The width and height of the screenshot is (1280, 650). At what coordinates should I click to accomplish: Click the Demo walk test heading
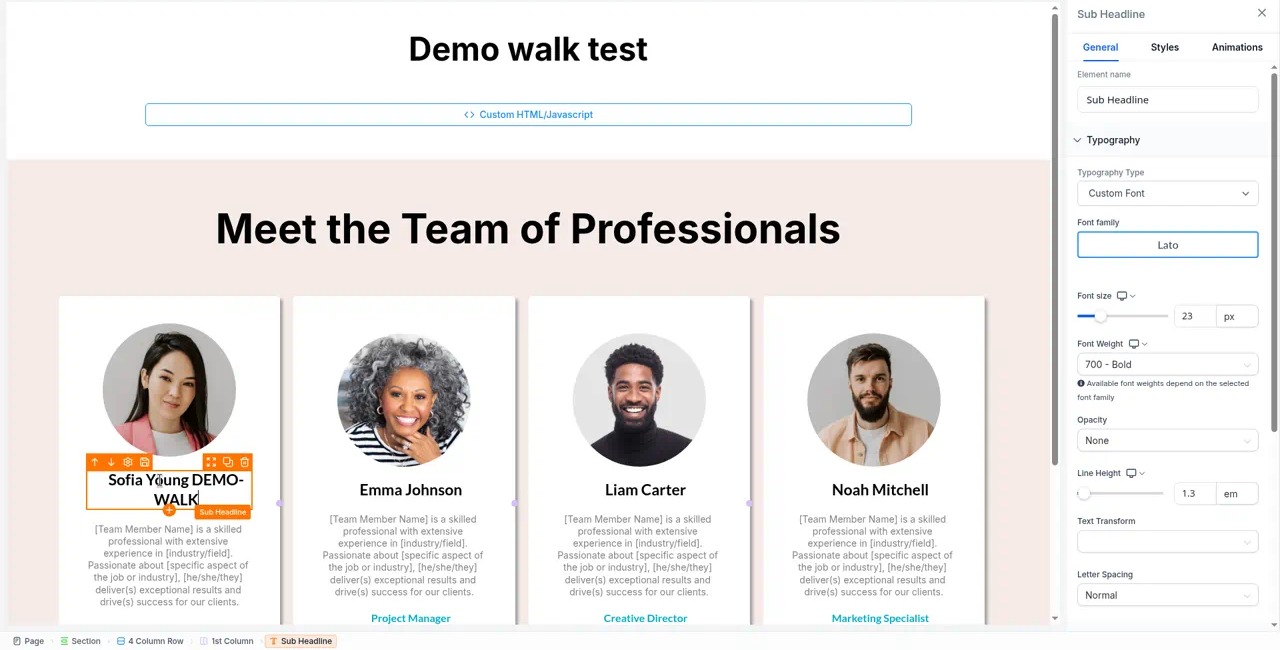point(528,49)
